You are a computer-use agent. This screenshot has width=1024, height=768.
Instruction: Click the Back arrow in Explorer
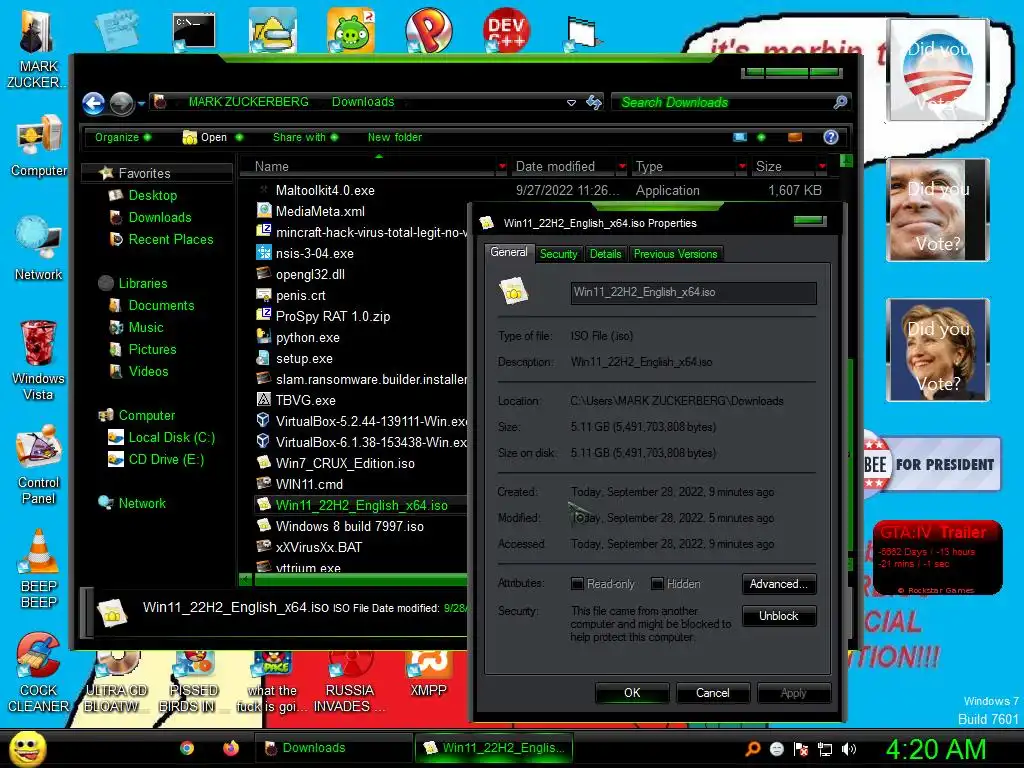pyautogui.click(x=94, y=103)
